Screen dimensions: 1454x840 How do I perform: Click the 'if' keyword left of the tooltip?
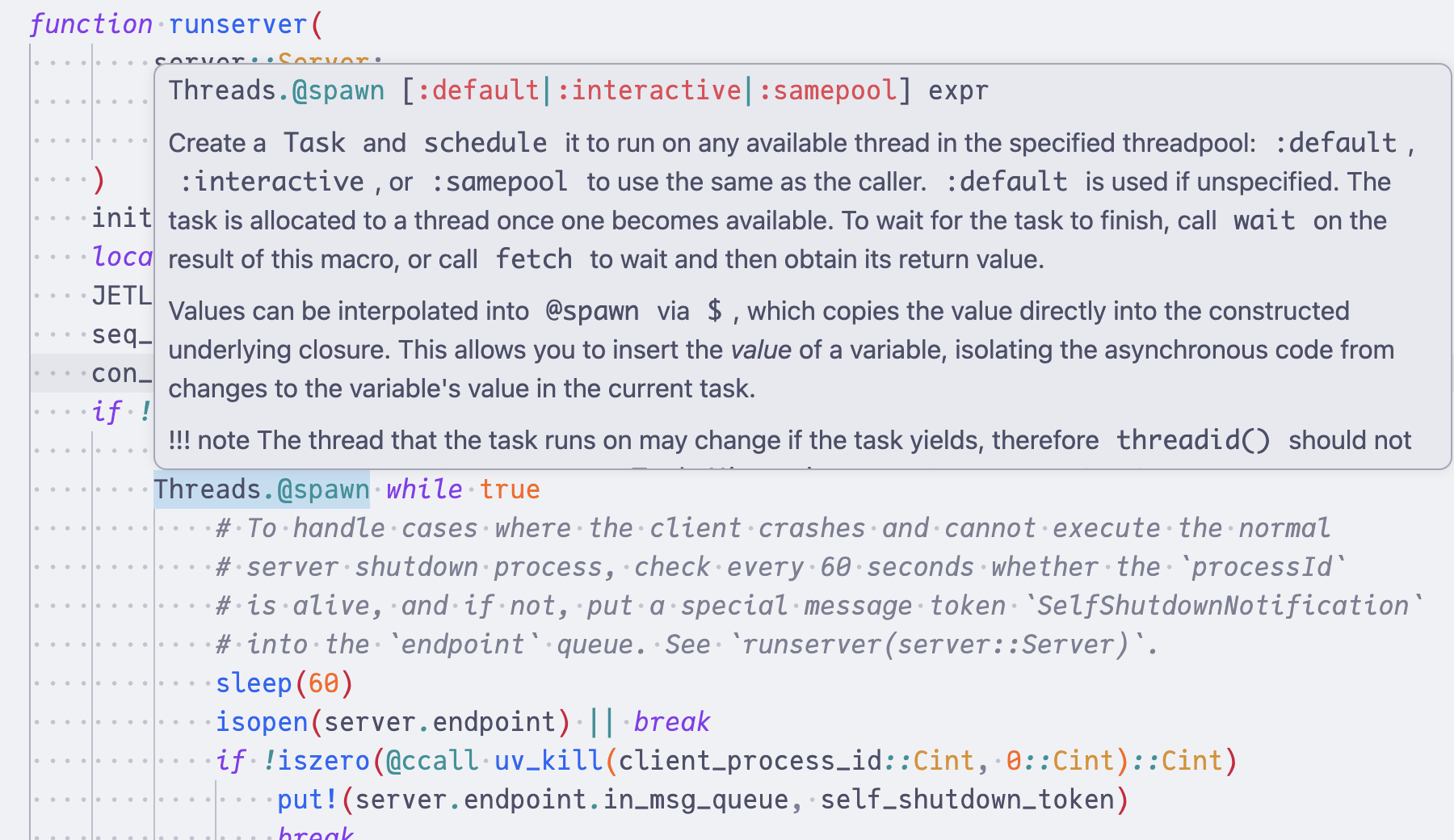[x=107, y=412]
